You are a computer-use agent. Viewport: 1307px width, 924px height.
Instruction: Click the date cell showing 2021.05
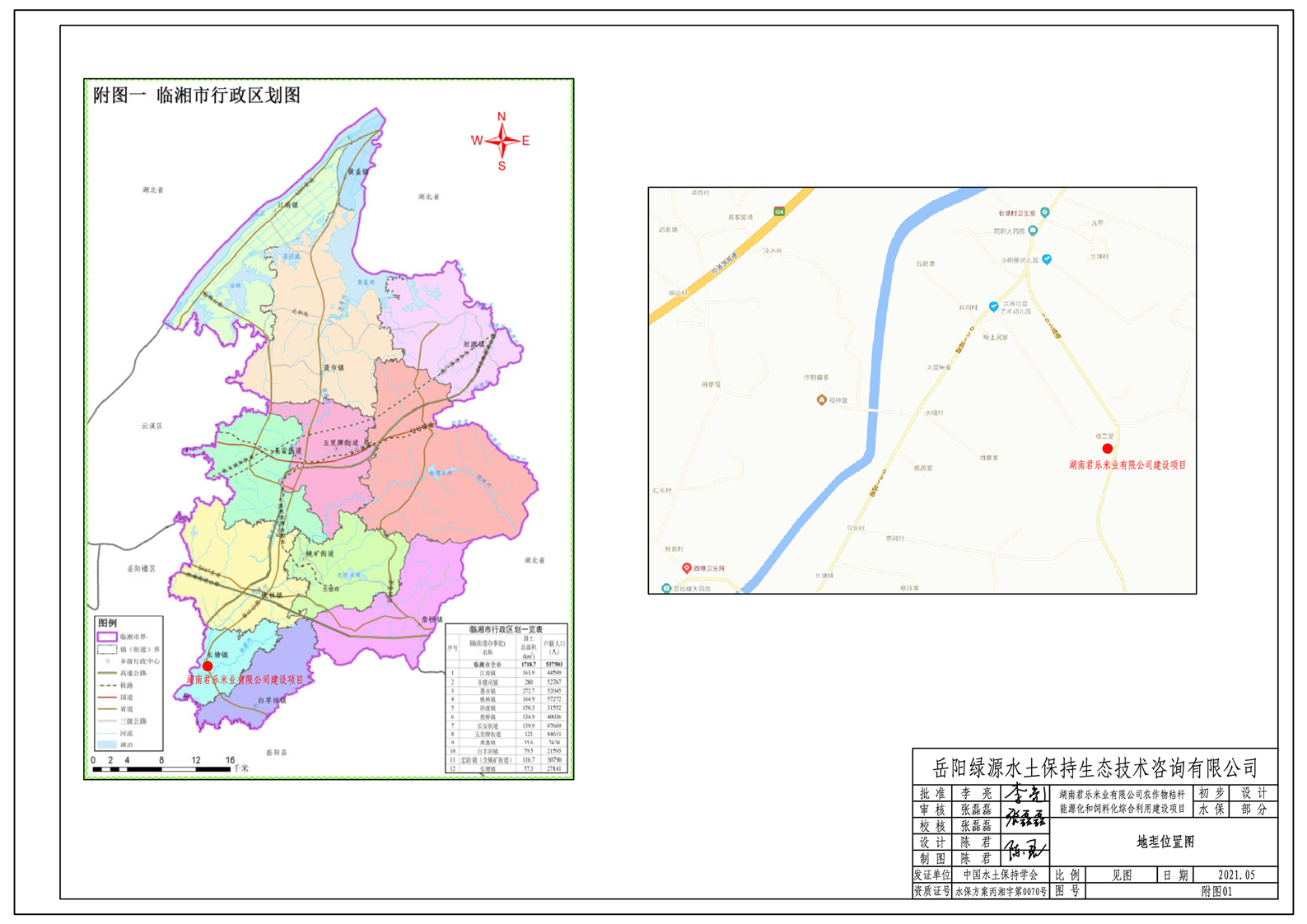pos(1236,875)
